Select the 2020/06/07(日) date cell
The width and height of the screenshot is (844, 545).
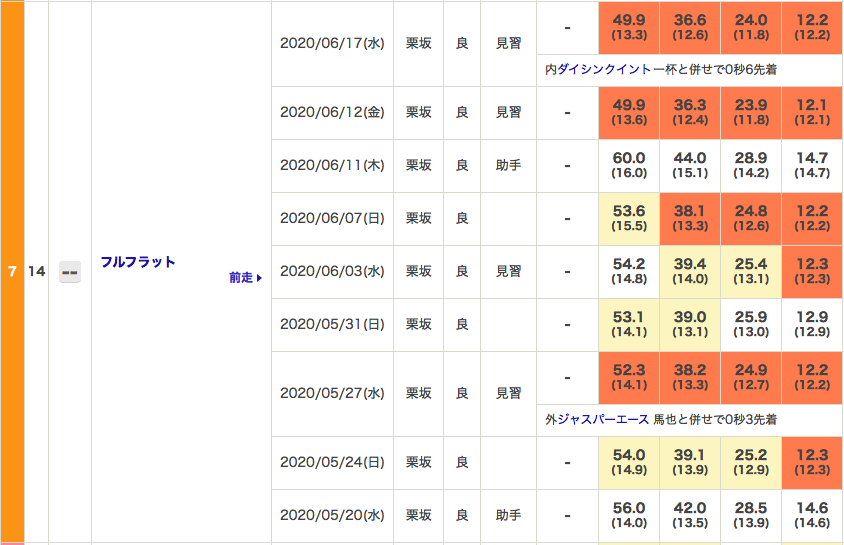[332, 218]
